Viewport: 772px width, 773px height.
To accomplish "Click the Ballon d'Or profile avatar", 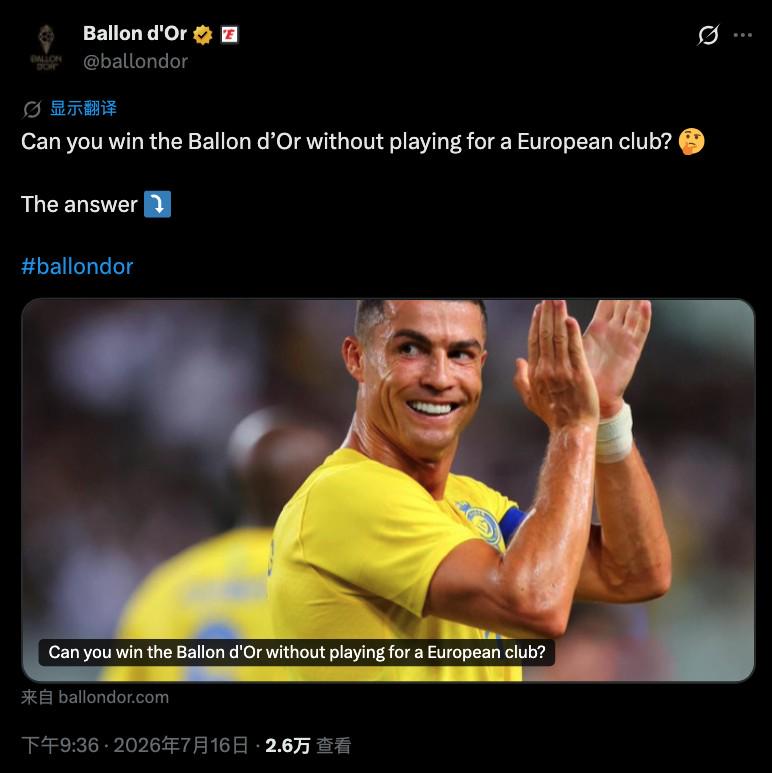I will (x=46, y=48).
